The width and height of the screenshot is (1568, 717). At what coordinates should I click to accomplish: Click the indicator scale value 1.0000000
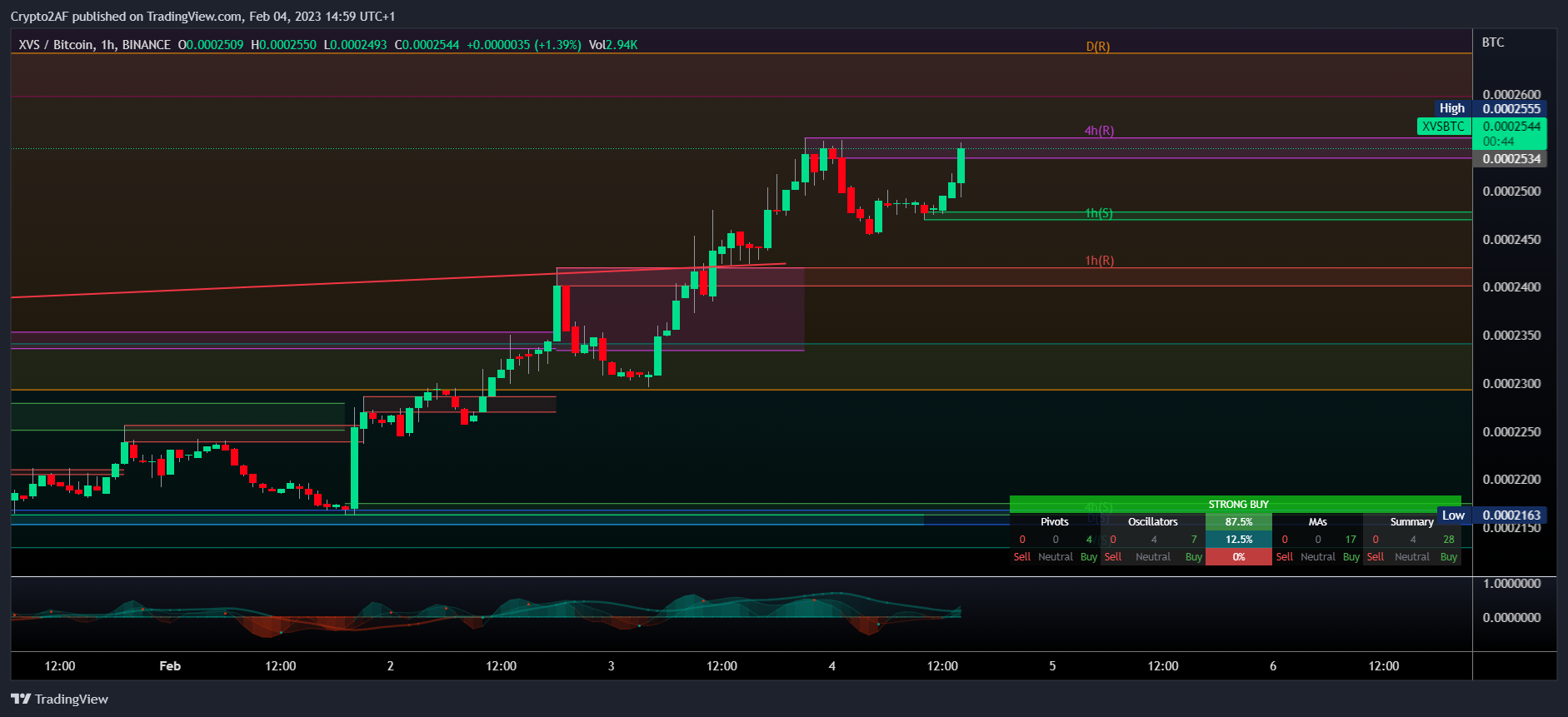1511,584
